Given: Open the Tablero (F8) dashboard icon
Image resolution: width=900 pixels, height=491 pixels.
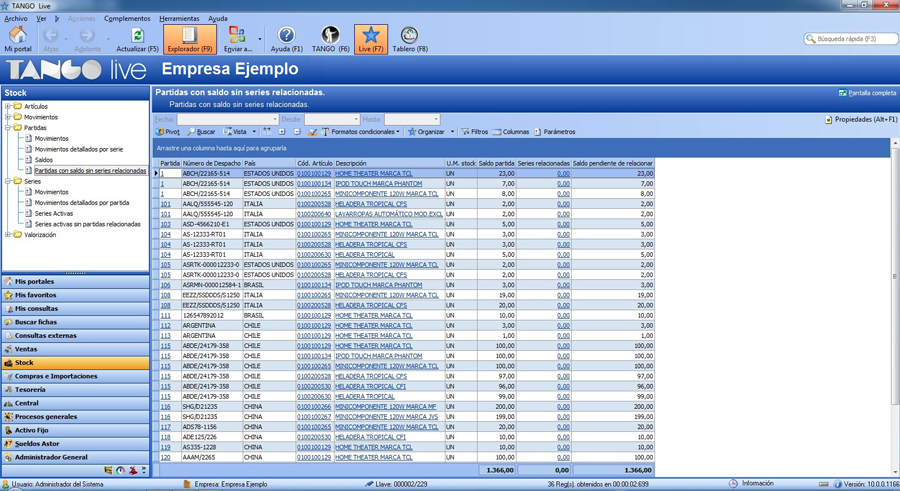Looking at the screenshot, I should coord(409,36).
